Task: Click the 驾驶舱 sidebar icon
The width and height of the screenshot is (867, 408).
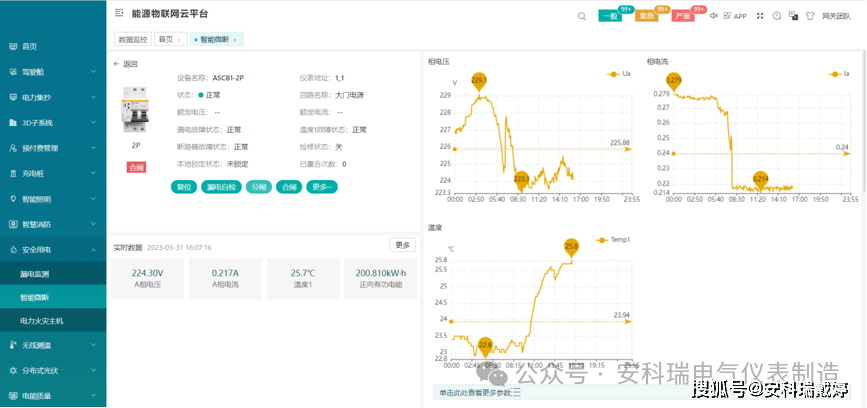Action: point(13,72)
